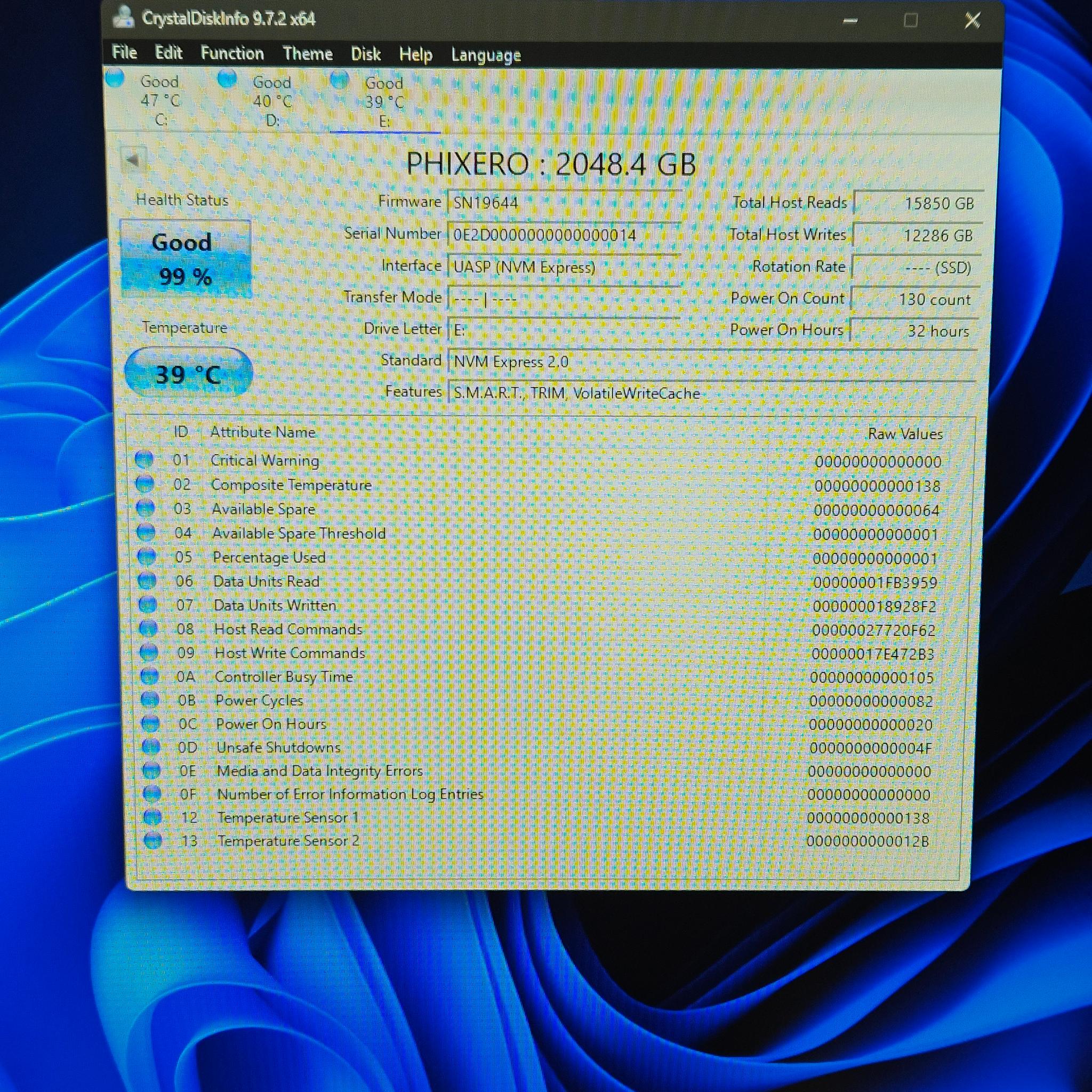Screen dimensions: 1092x1092
Task: Open the Theme menu
Action: click(308, 54)
